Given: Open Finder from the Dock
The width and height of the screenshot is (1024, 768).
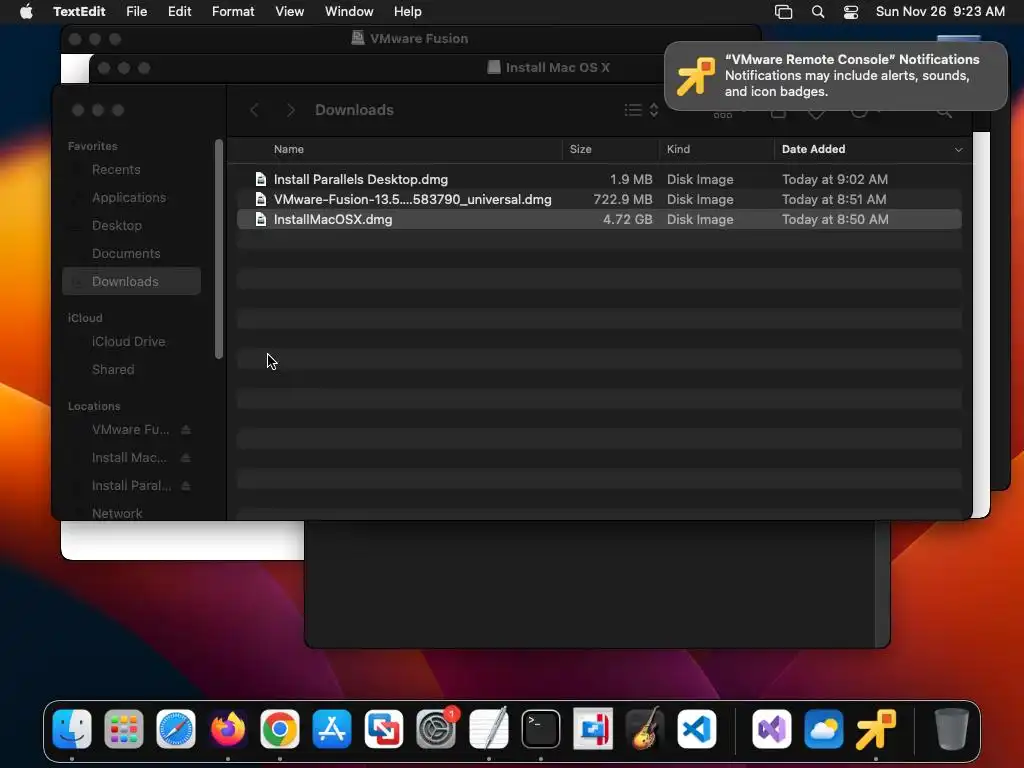Looking at the screenshot, I should click(x=72, y=729).
